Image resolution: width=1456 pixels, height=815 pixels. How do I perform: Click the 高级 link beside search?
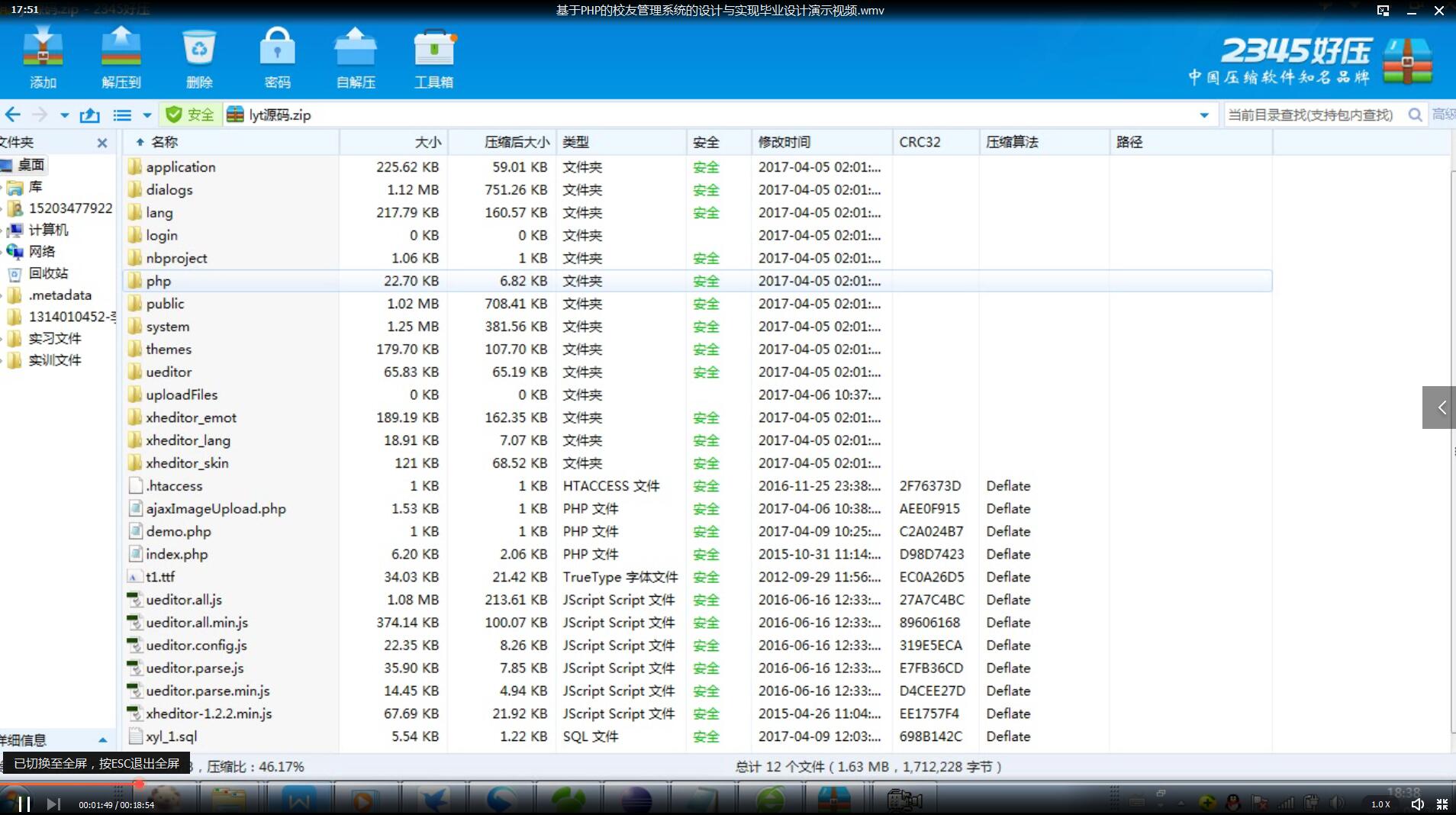click(1444, 114)
